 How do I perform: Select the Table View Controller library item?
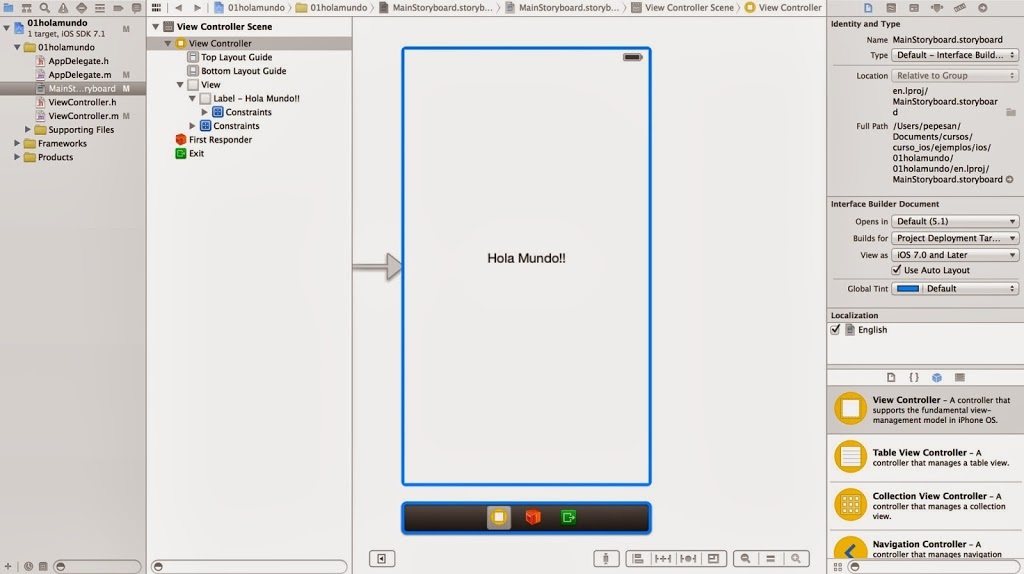coord(925,456)
